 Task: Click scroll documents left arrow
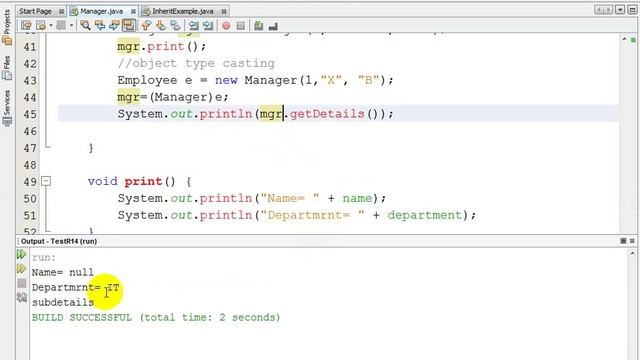pos(599,9)
